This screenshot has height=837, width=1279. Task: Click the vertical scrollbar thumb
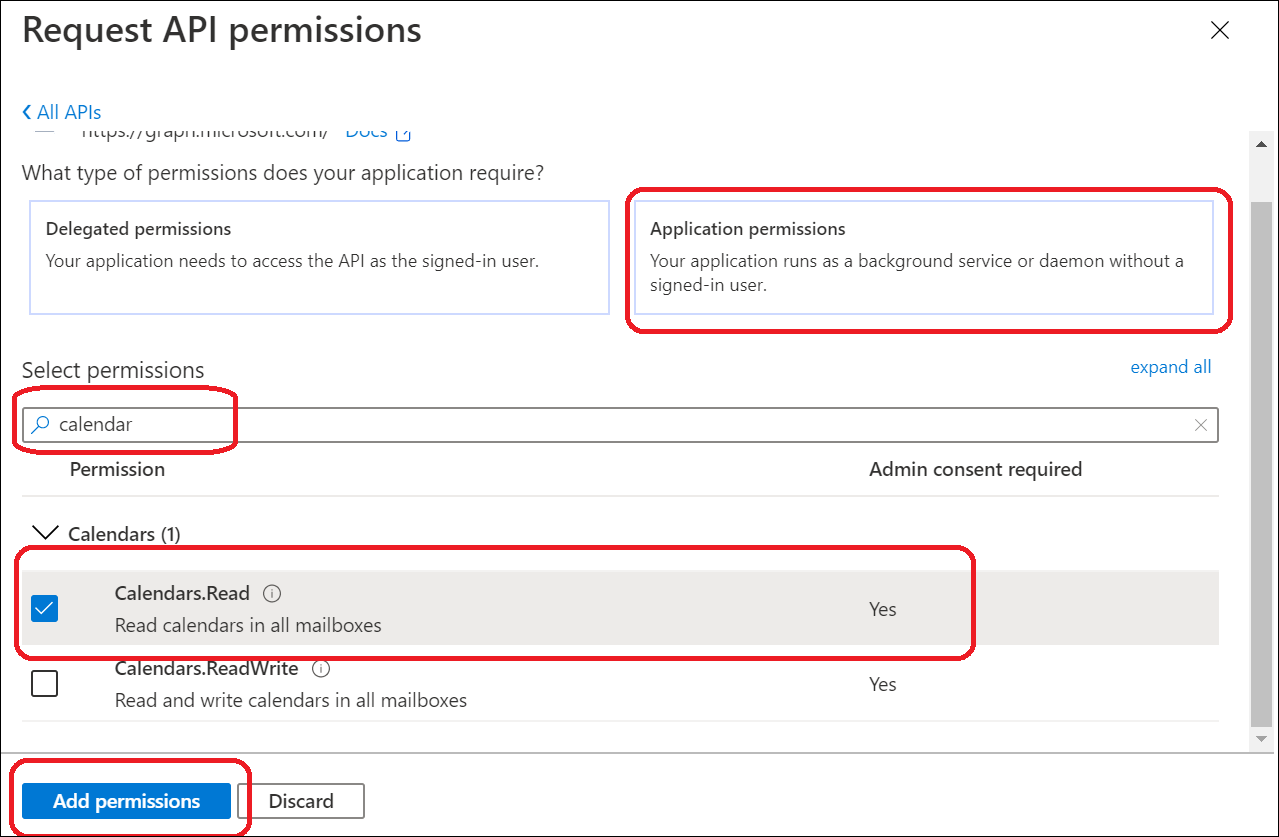pos(1263,460)
